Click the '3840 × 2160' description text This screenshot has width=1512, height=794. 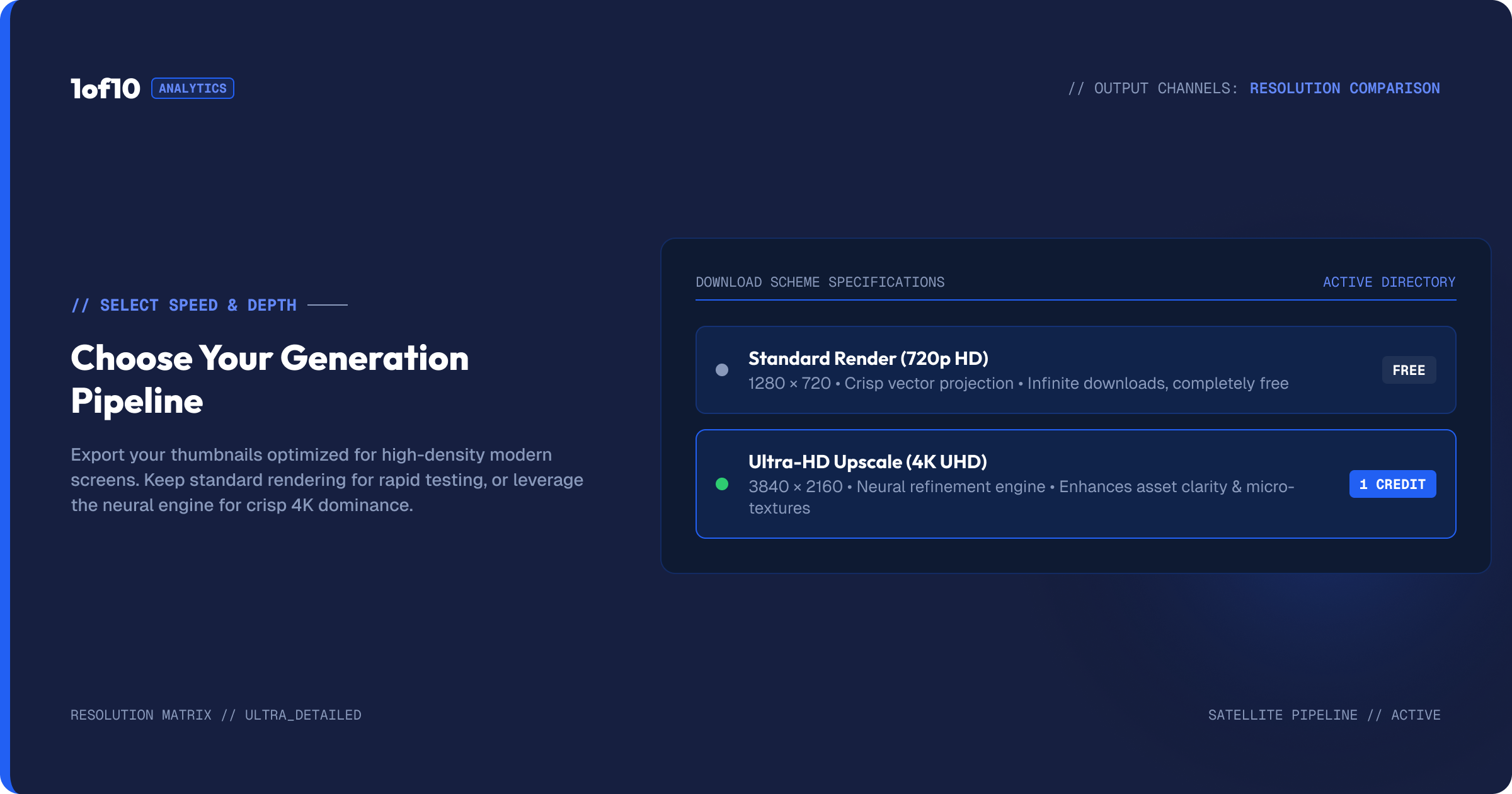1021,497
